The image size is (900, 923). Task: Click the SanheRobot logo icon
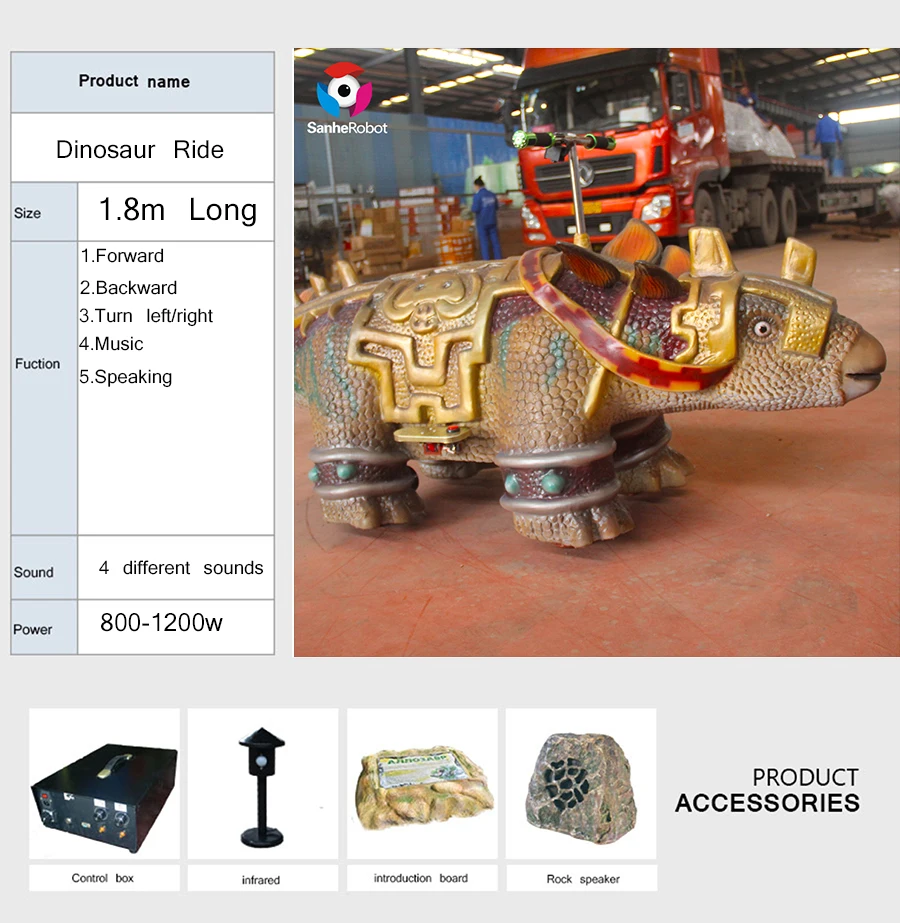(344, 89)
